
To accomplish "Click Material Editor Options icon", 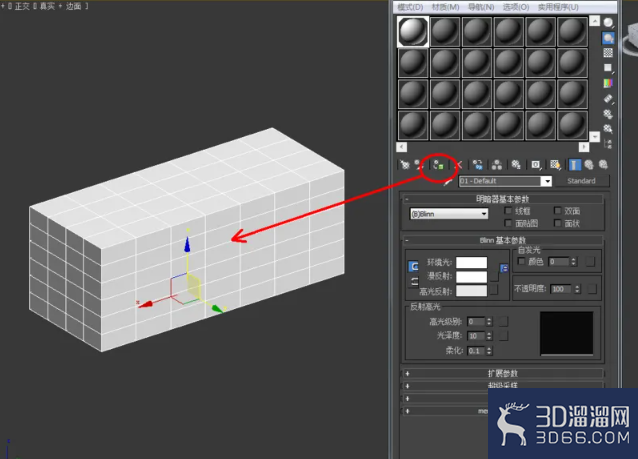I will pos(608,114).
